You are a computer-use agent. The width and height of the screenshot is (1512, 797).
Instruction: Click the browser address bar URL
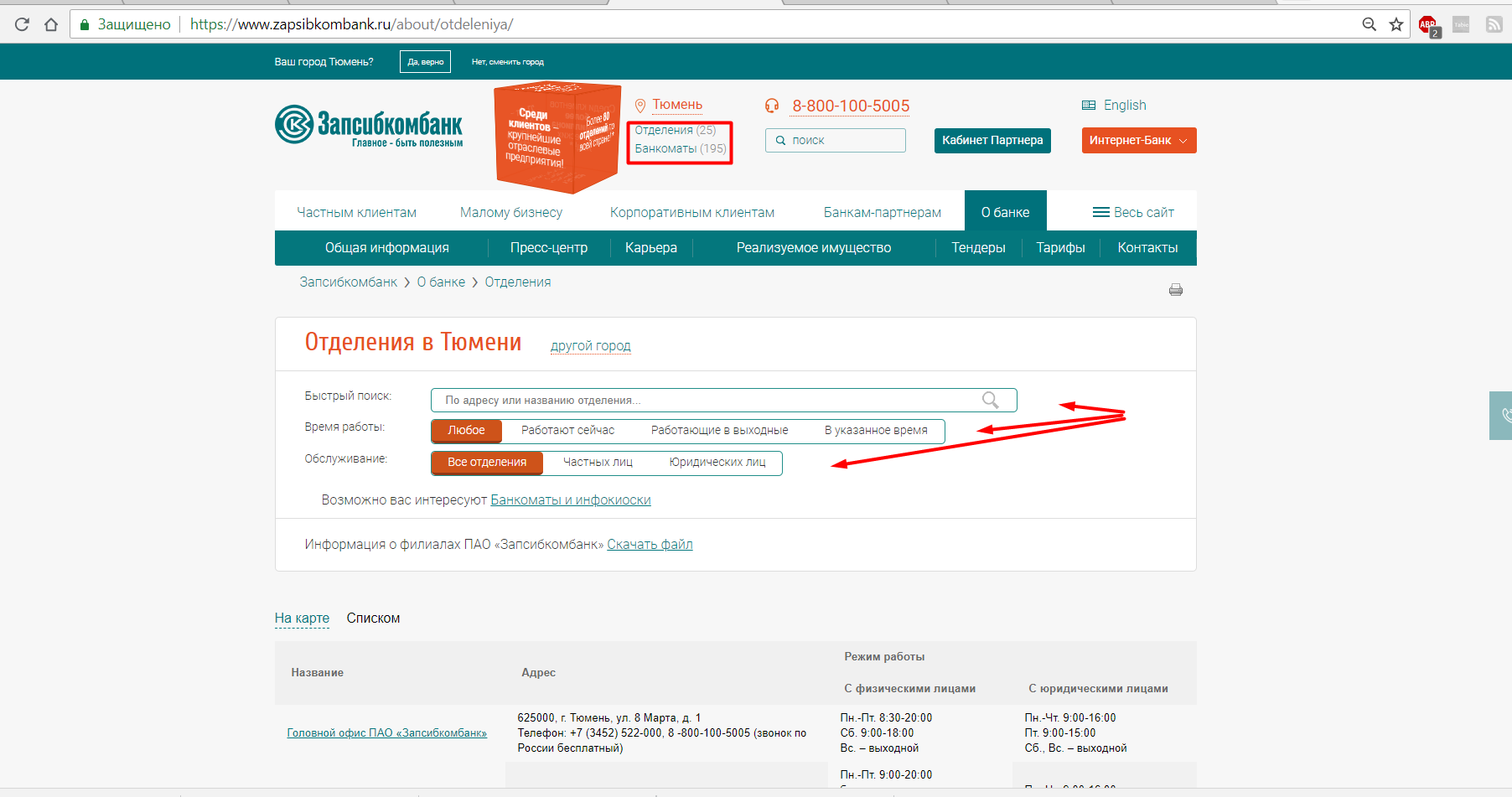351,24
